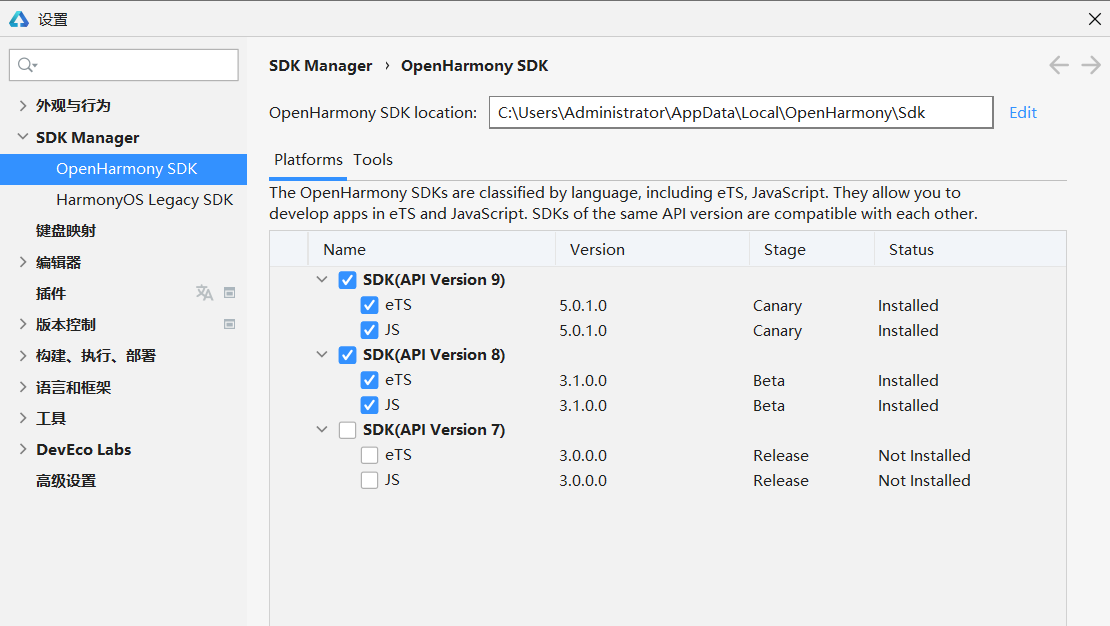Collapse SDK(API Version 9) group
1110x626 pixels.
click(322, 280)
